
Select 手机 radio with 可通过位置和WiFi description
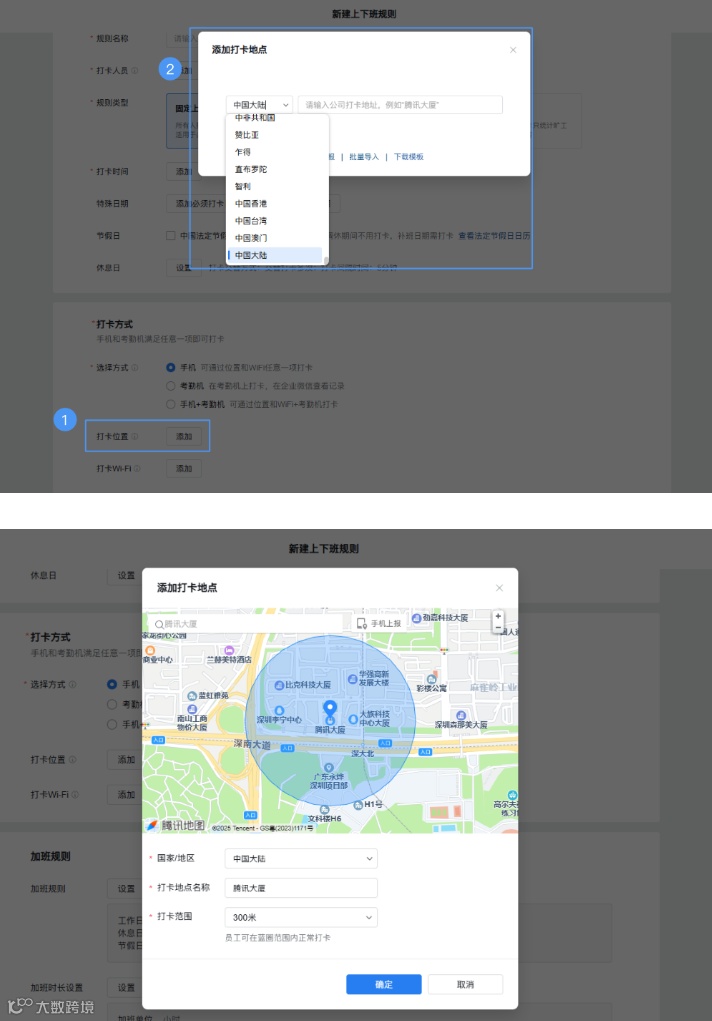[x=171, y=367]
